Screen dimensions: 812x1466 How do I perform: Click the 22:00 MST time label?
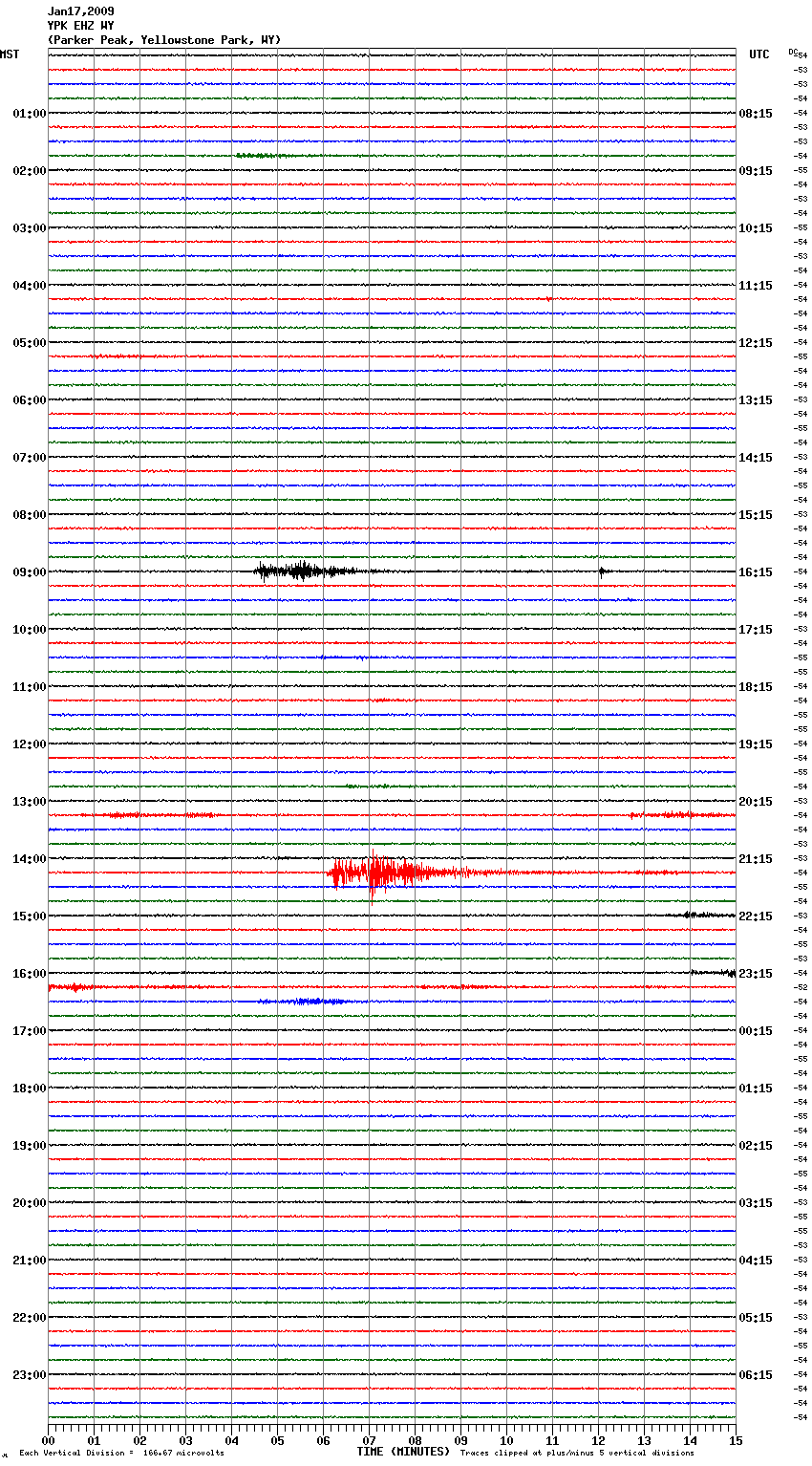[x=30, y=1318]
